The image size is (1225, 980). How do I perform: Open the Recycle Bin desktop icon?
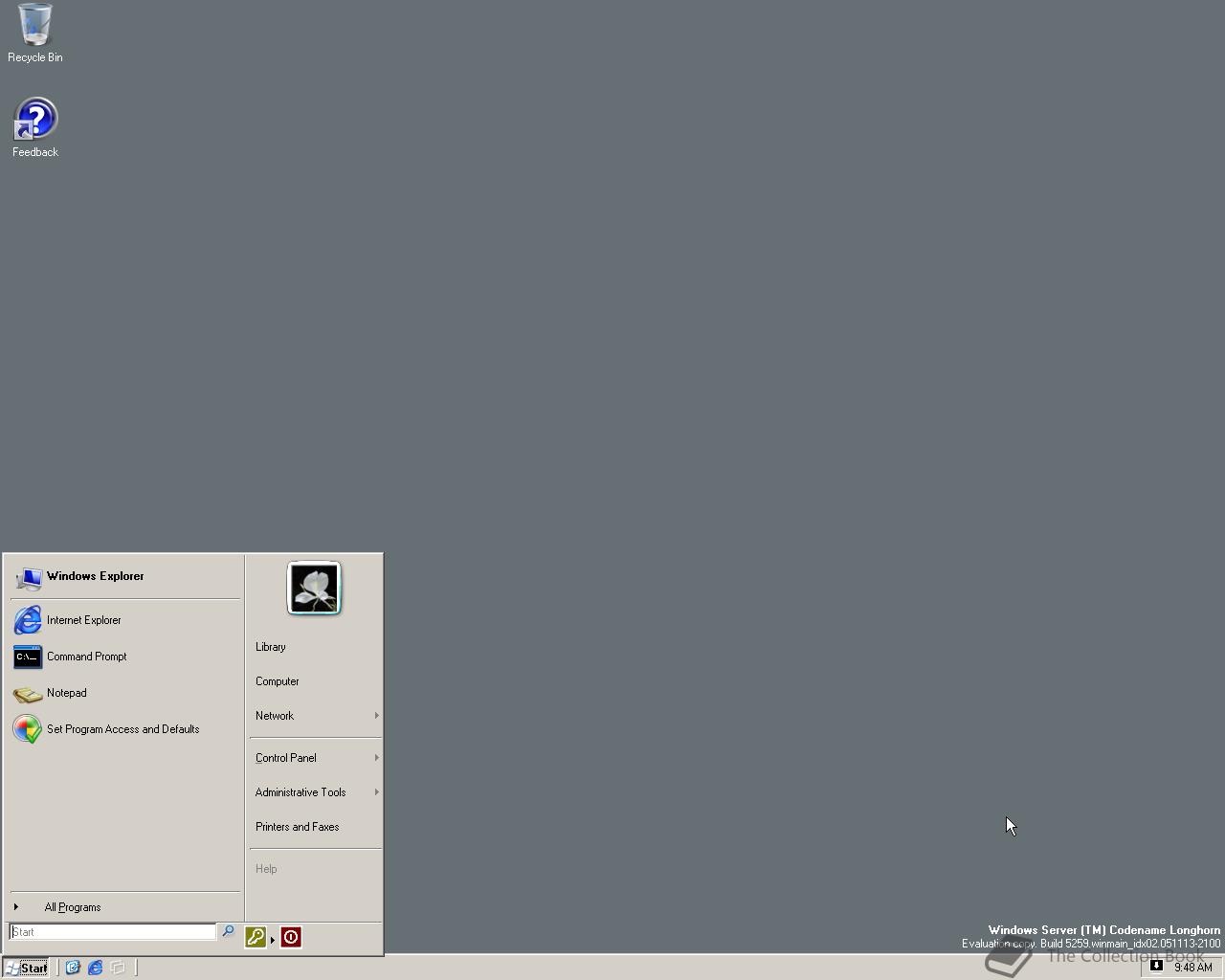(x=35, y=33)
